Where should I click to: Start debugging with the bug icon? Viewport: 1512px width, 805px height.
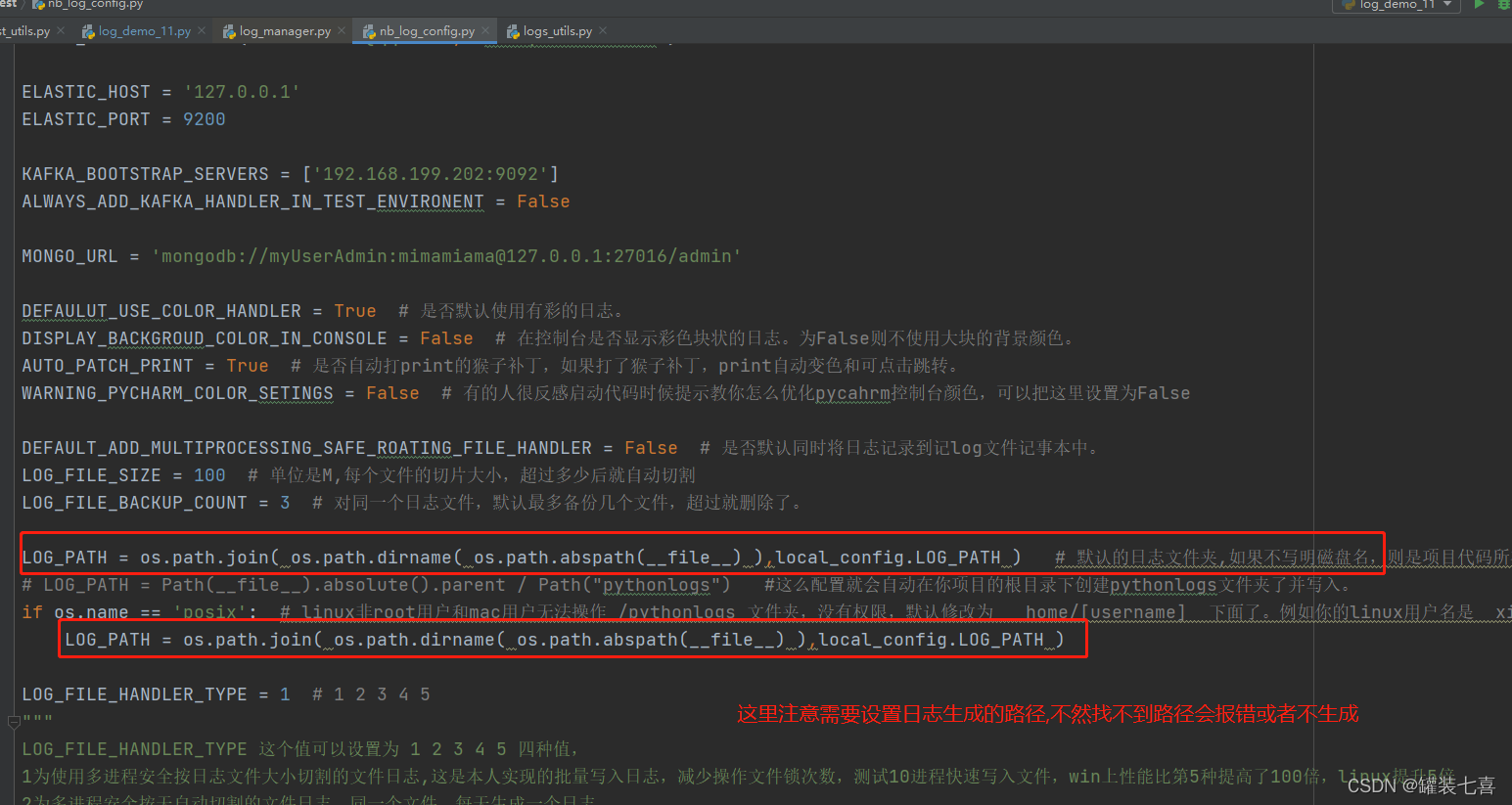pos(1504,5)
